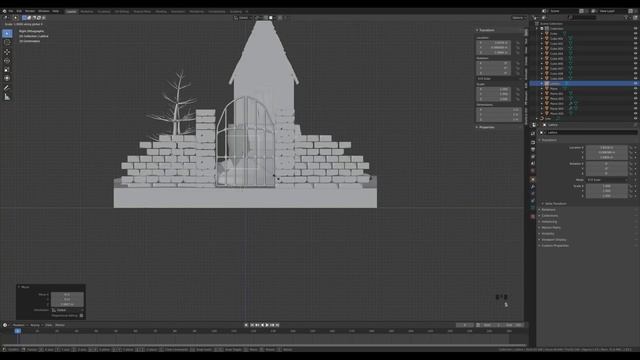Click the outliner search field
This screenshot has width=640, height=360.
(x=582, y=18)
